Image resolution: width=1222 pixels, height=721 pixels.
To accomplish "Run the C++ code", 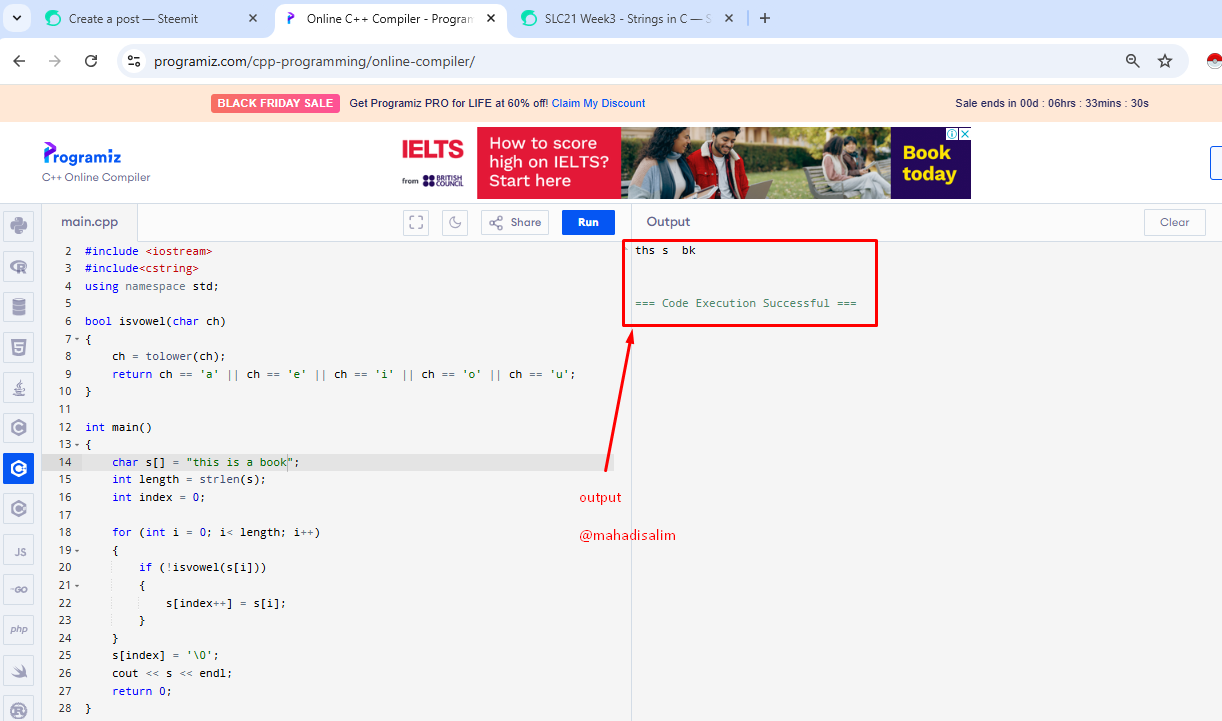I will click(x=588, y=222).
